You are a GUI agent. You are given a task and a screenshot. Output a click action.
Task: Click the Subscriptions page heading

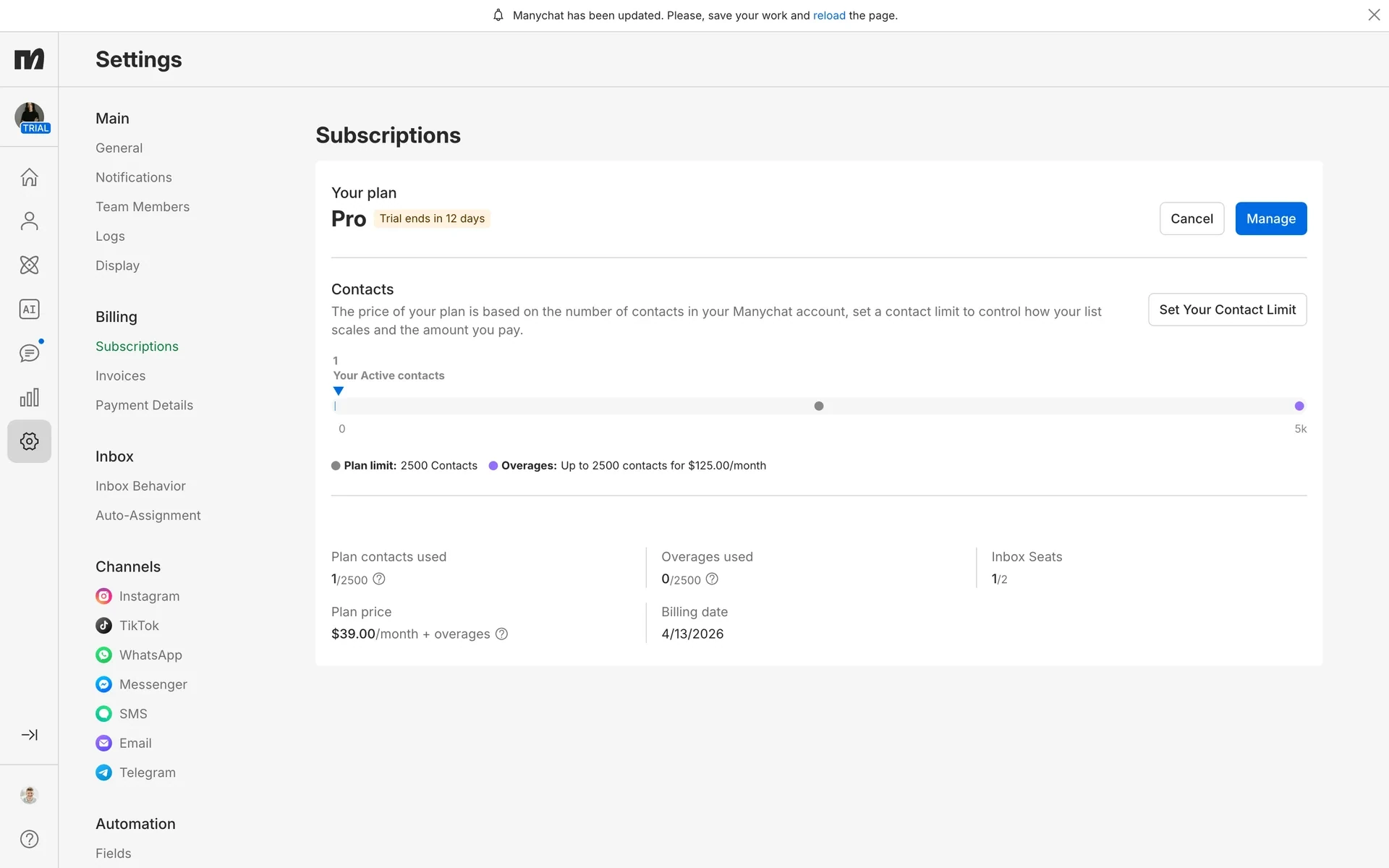tap(388, 135)
